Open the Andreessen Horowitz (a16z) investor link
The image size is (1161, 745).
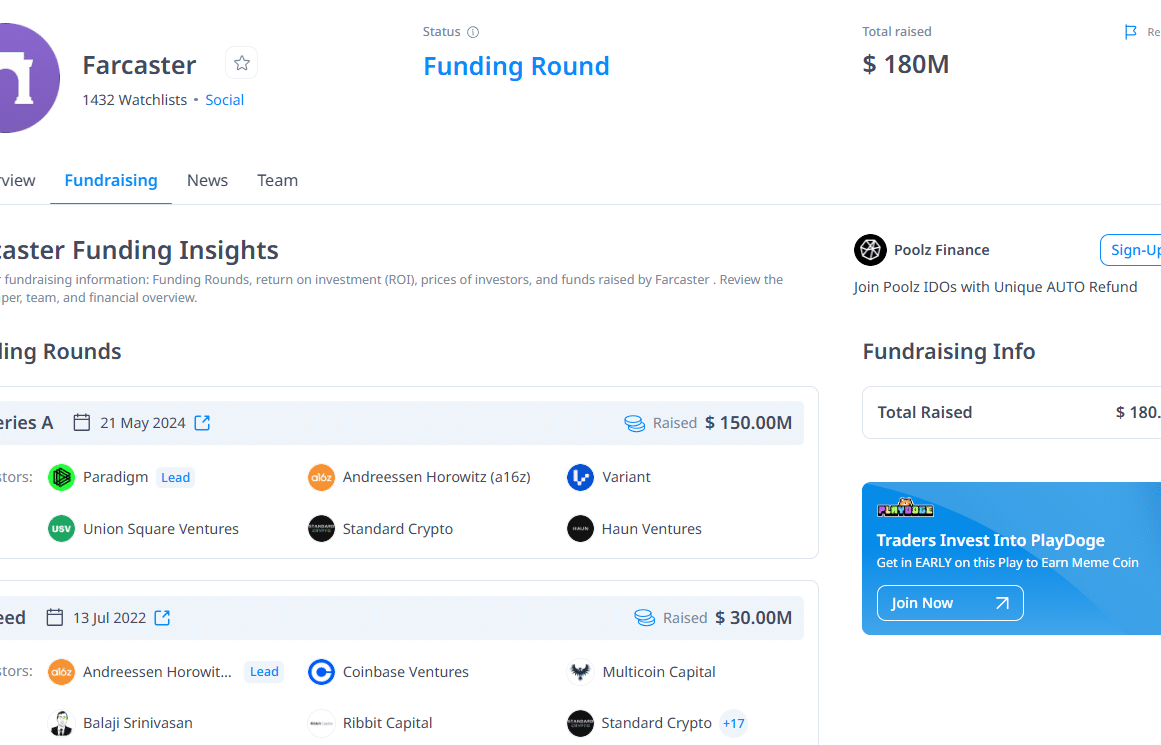pyautogui.click(x=436, y=477)
